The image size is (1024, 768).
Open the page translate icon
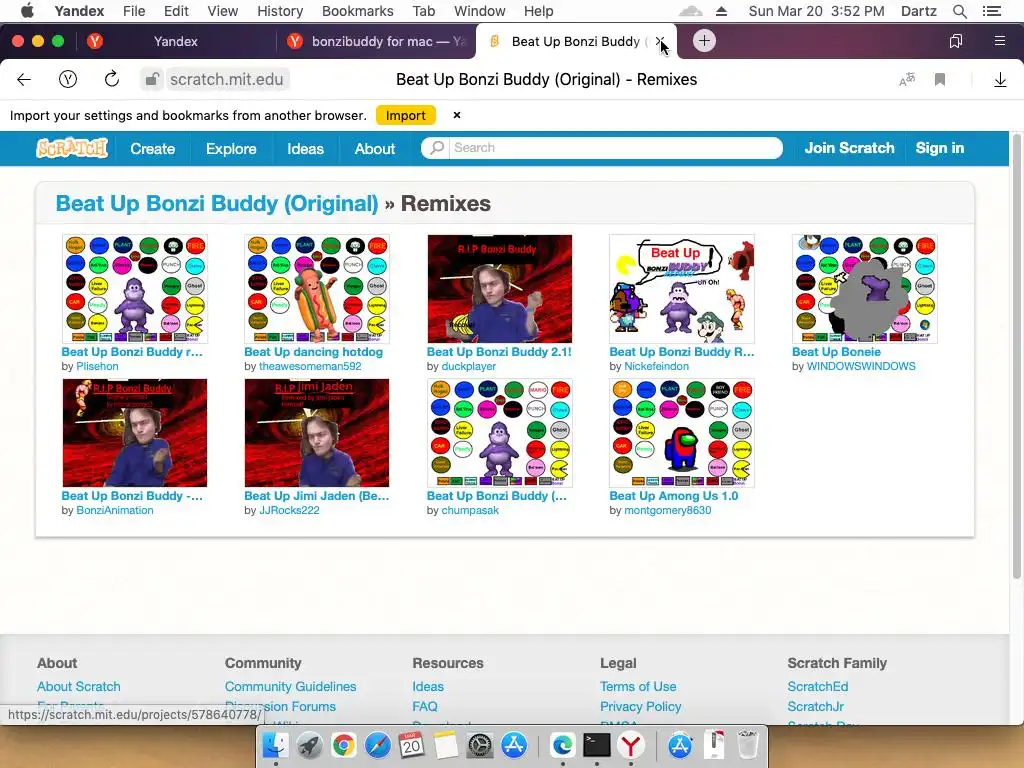pyautogui.click(x=907, y=80)
